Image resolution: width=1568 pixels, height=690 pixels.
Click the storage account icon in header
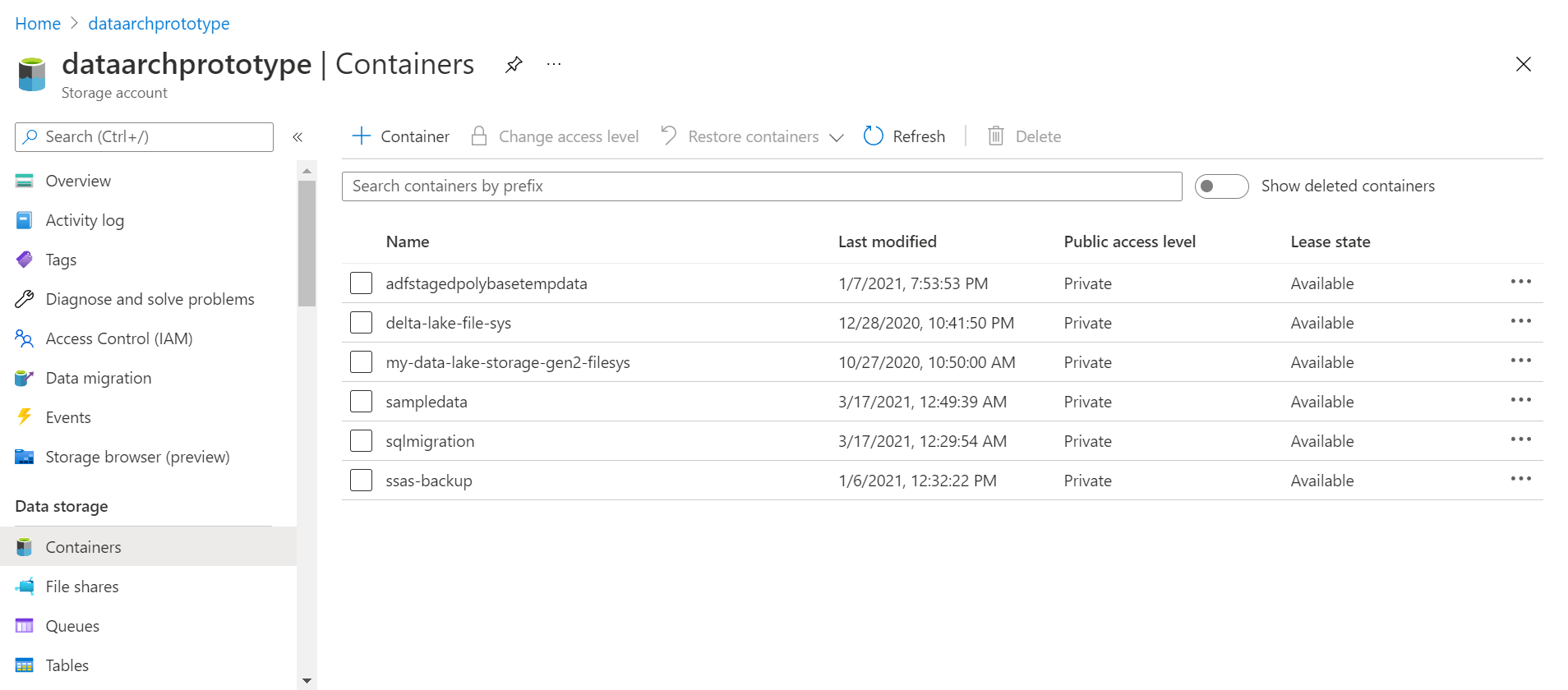coord(32,74)
